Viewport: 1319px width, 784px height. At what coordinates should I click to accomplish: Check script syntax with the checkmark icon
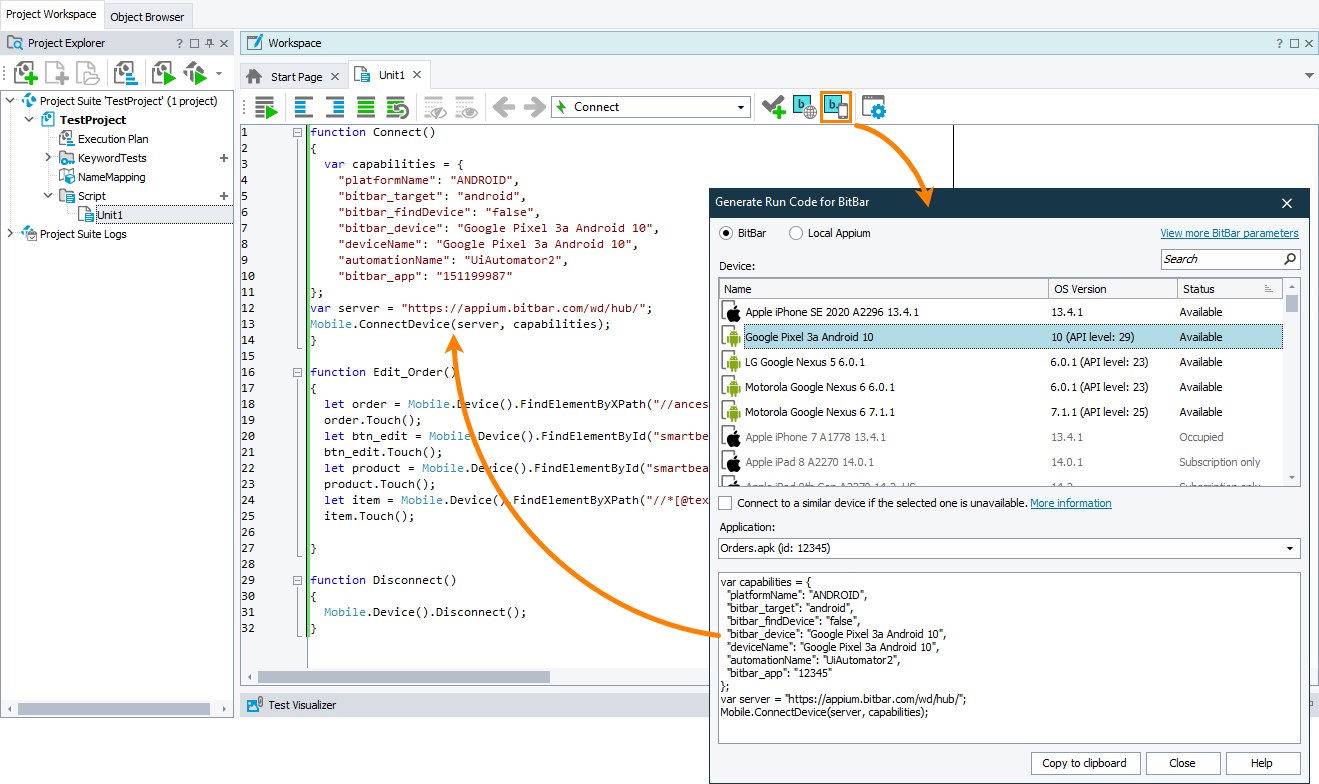773,107
